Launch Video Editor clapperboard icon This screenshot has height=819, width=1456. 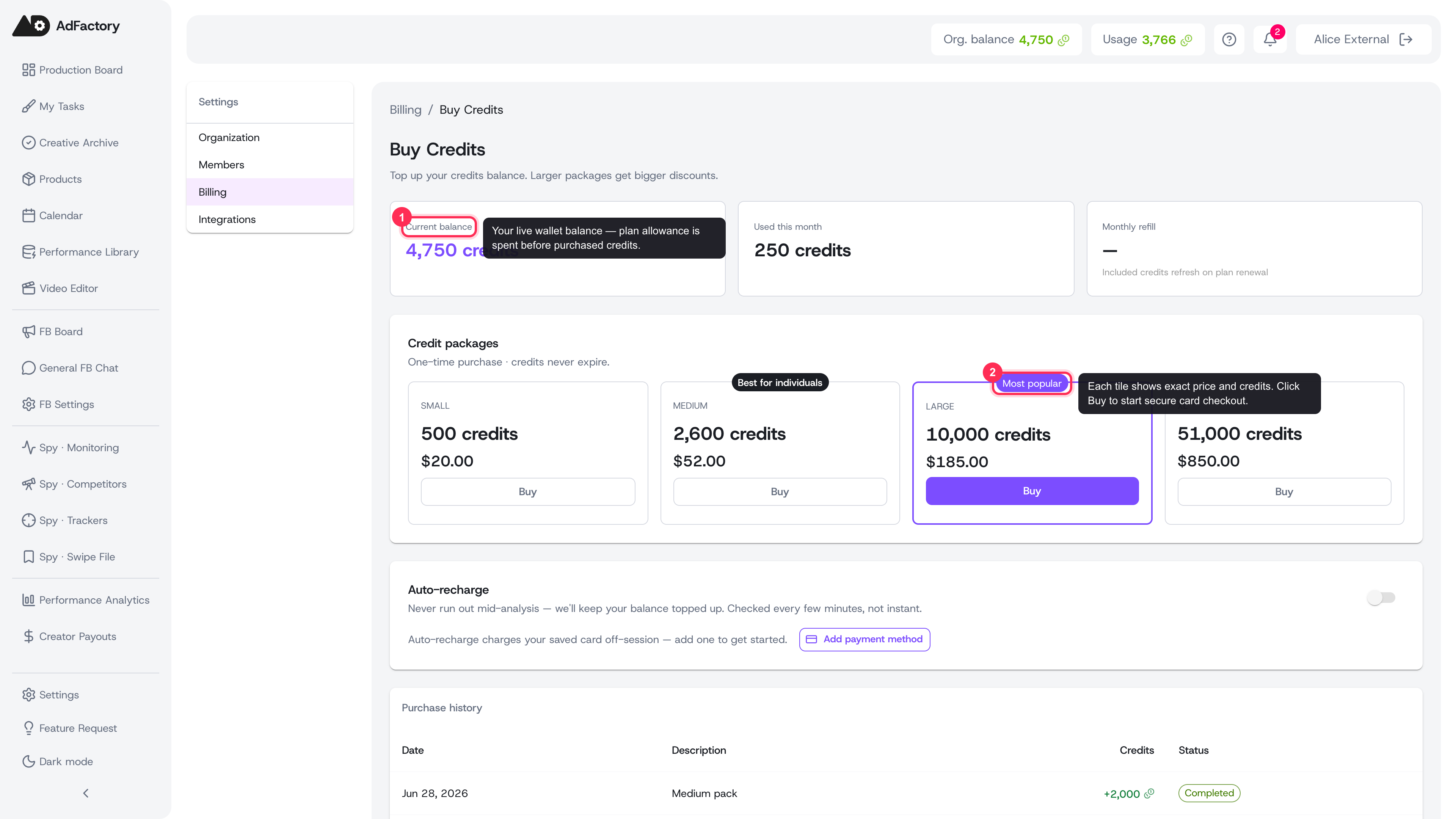coord(28,288)
